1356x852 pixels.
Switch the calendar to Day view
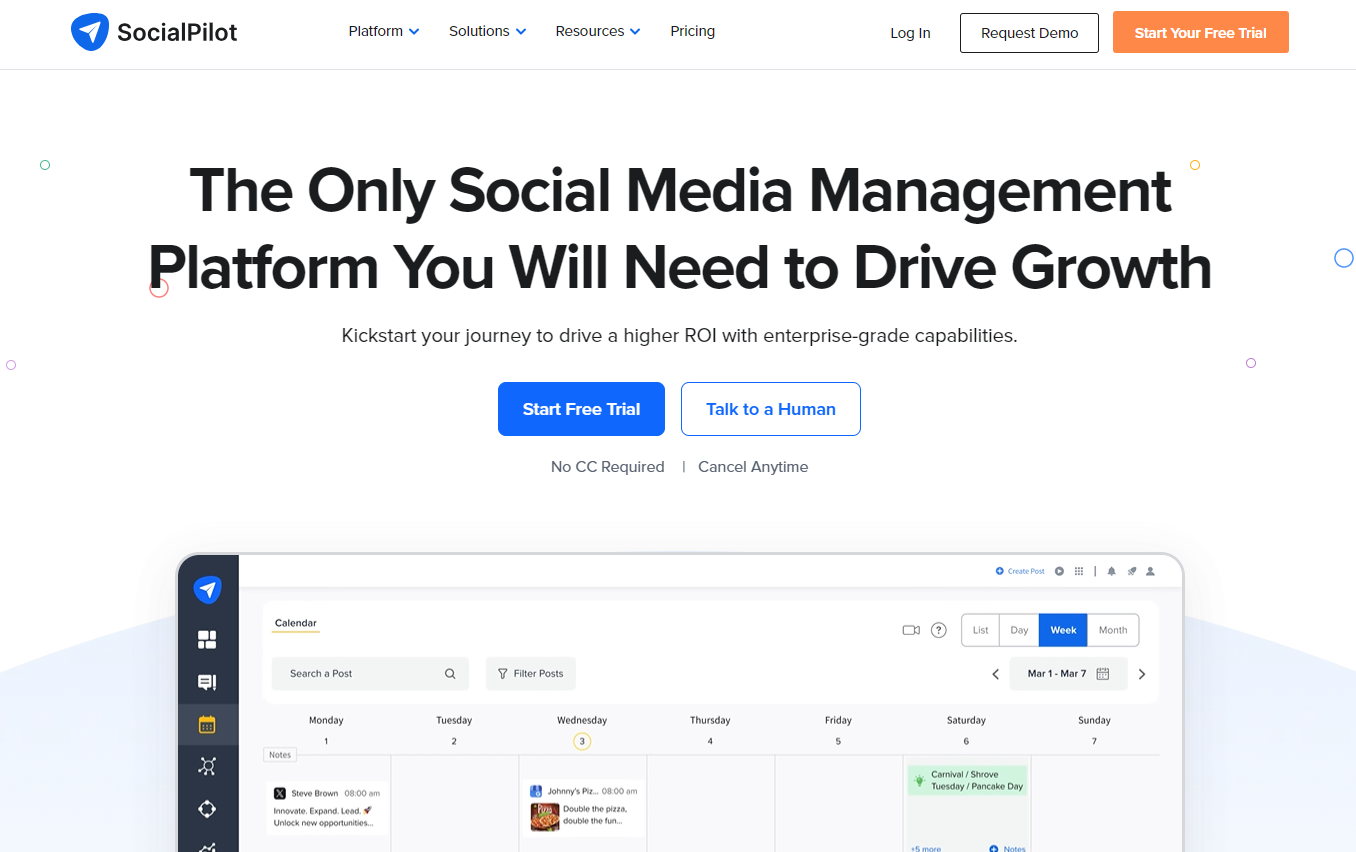1019,630
